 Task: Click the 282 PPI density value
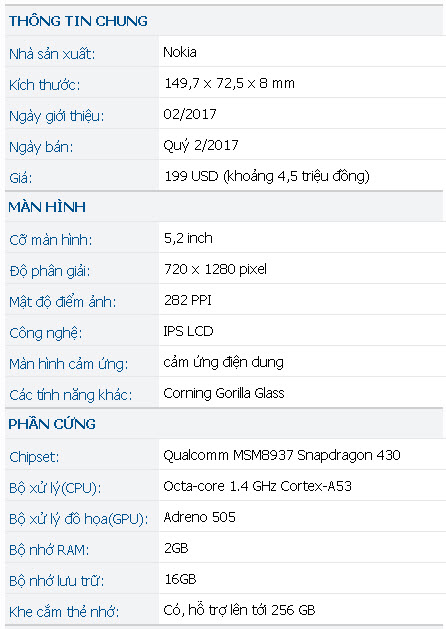tap(188, 300)
